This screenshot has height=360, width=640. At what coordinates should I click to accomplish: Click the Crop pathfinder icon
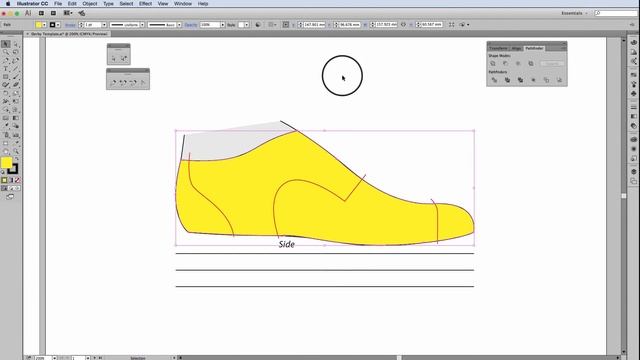coord(533,80)
